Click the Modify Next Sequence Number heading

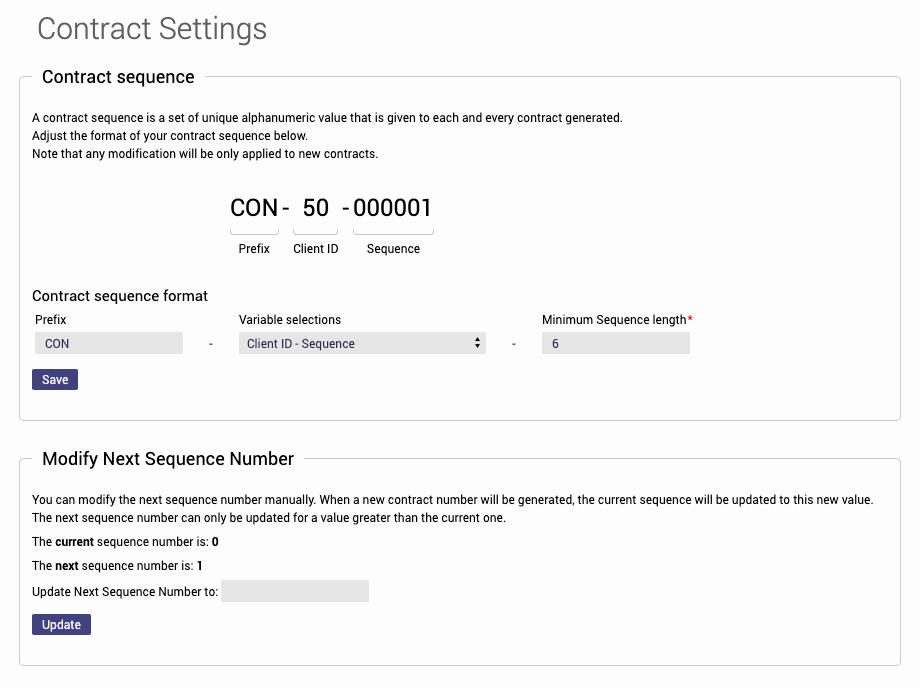(168, 459)
